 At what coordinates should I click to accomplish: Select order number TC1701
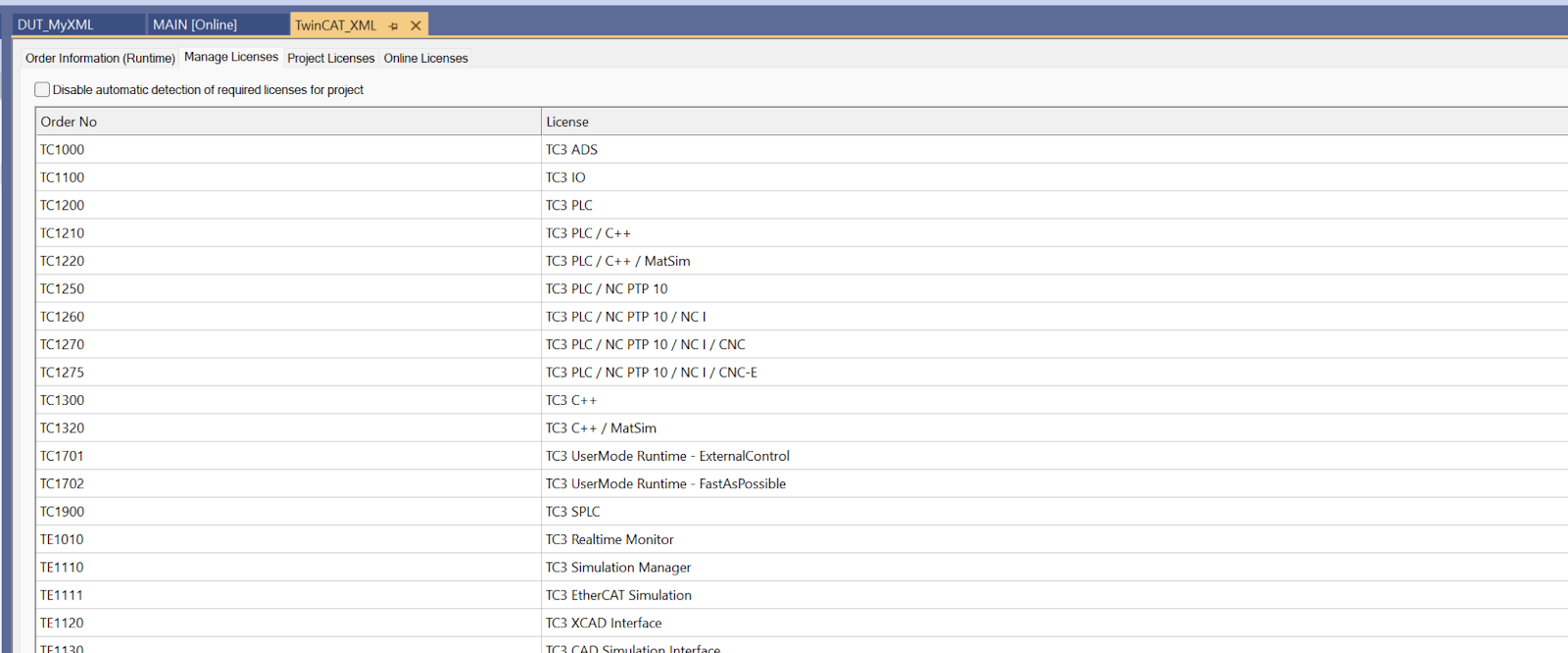(288, 456)
